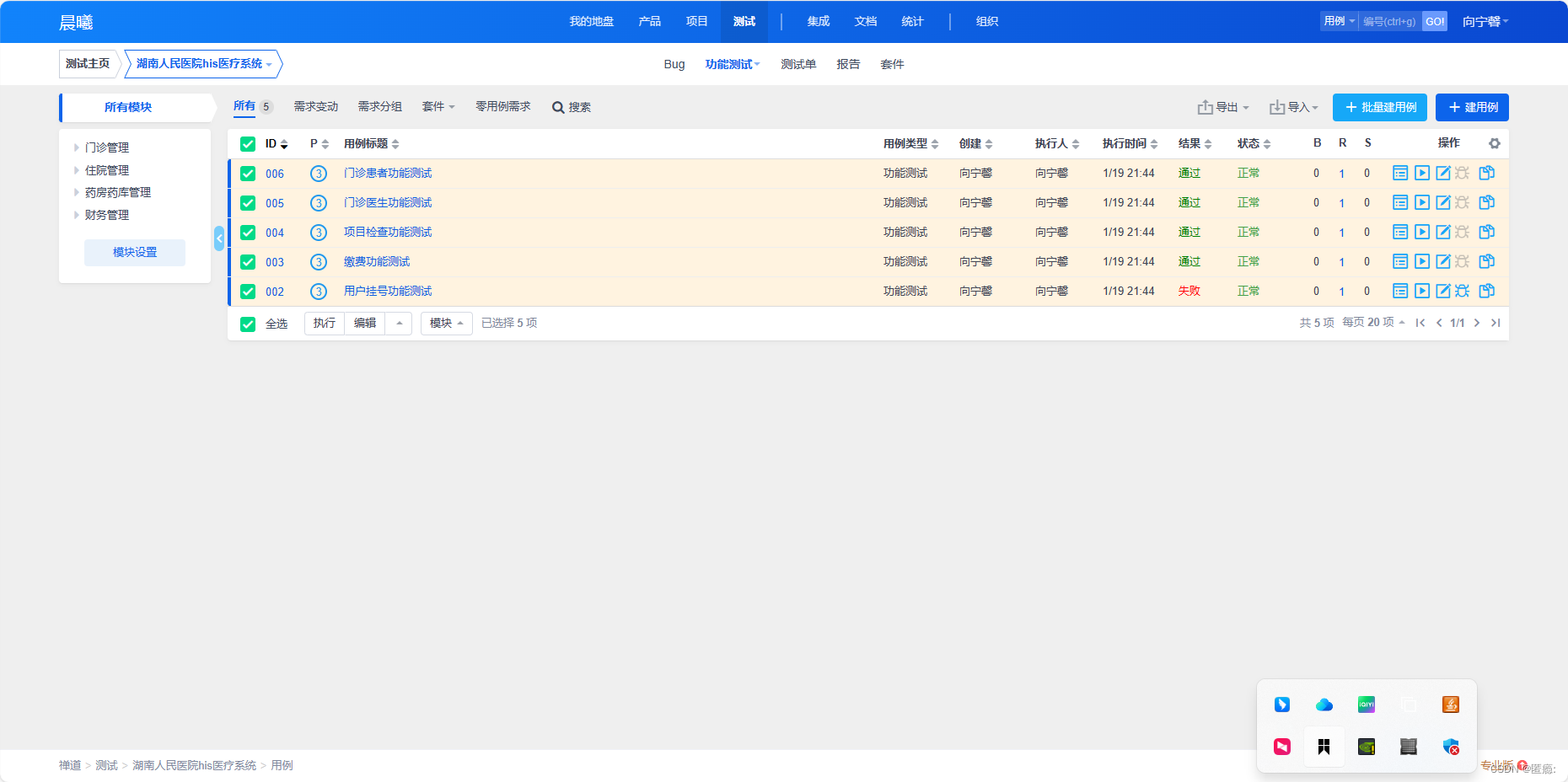Click the GO! button

[x=1435, y=21]
